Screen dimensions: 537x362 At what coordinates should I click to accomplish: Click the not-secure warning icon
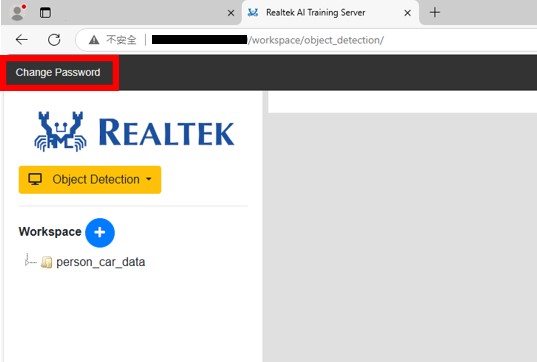pyautogui.click(x=94, y=40)
